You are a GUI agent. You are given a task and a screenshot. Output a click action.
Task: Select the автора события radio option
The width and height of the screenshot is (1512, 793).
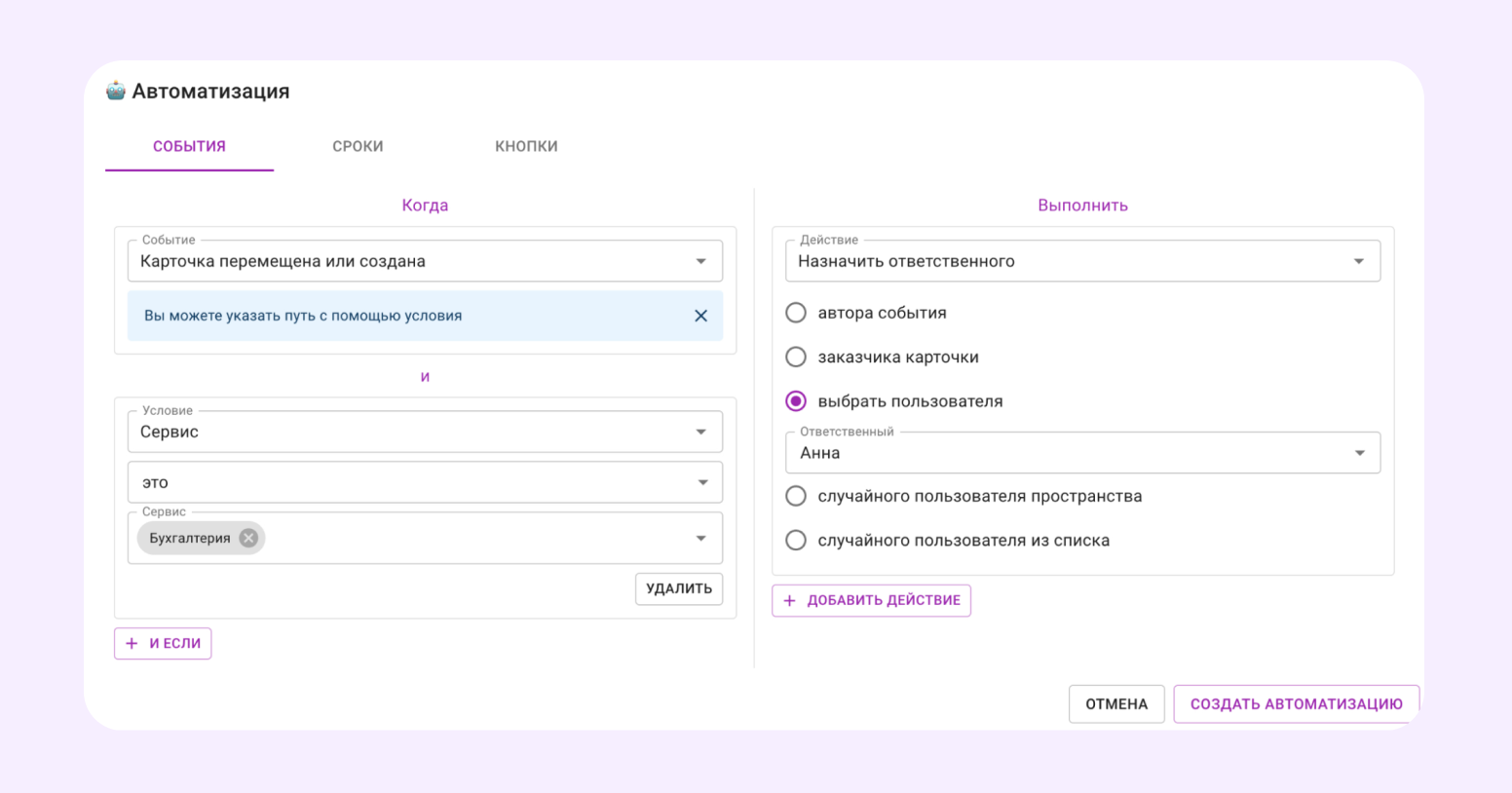point(796,313)
